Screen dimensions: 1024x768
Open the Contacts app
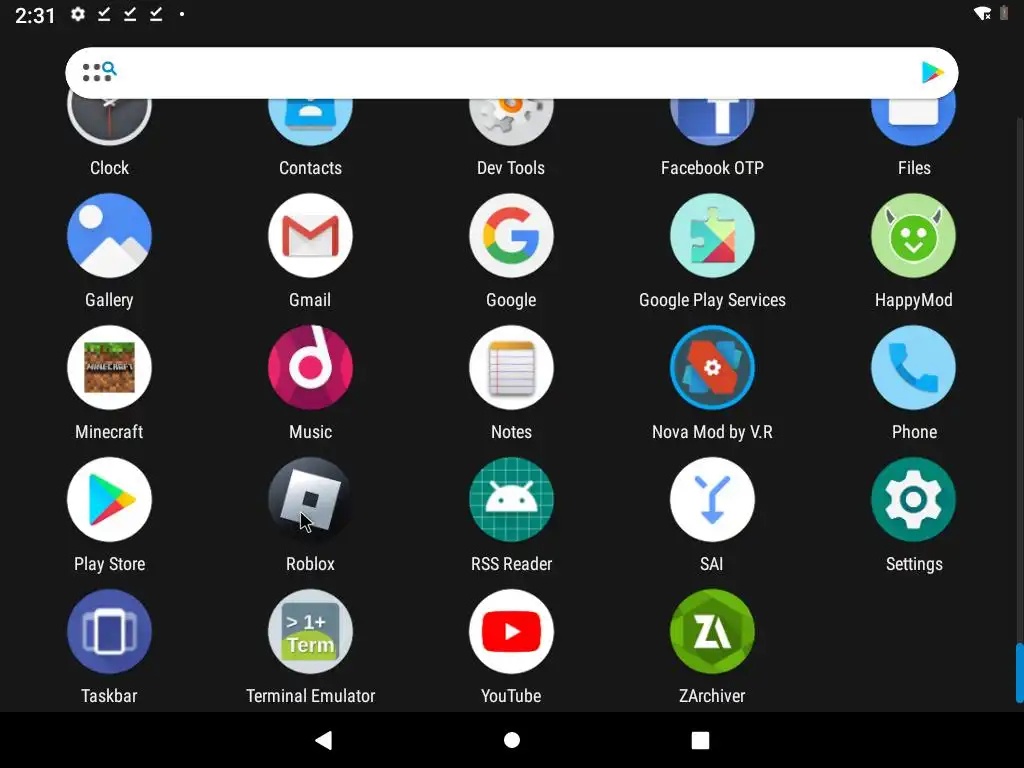(310, 123)
